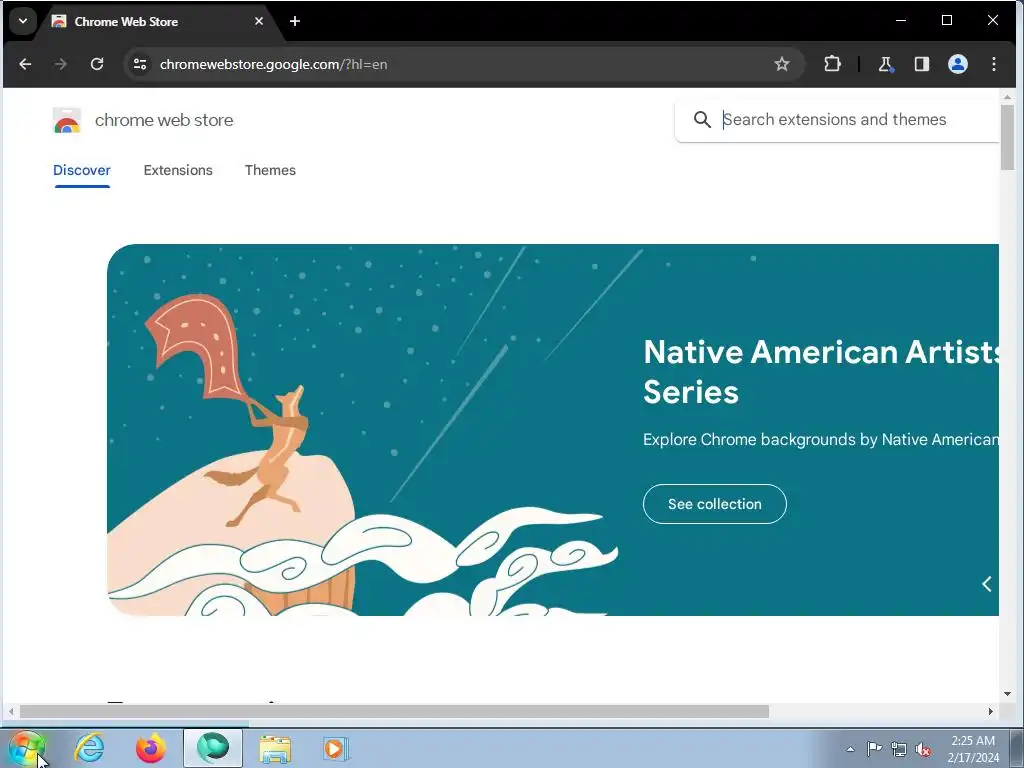Open Chrome three-dot menu

993,64
